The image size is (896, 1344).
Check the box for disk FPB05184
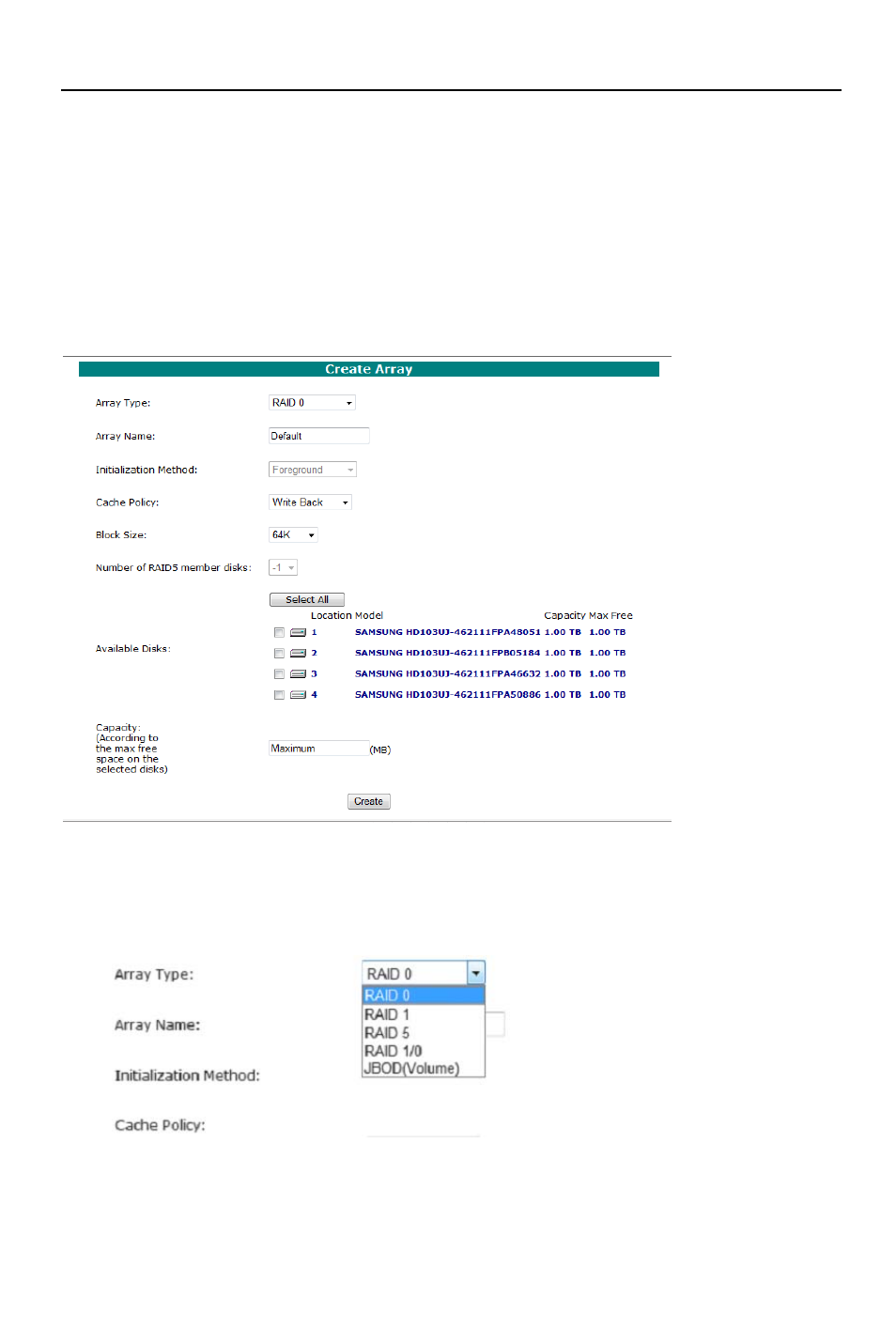tap(279, 654)
